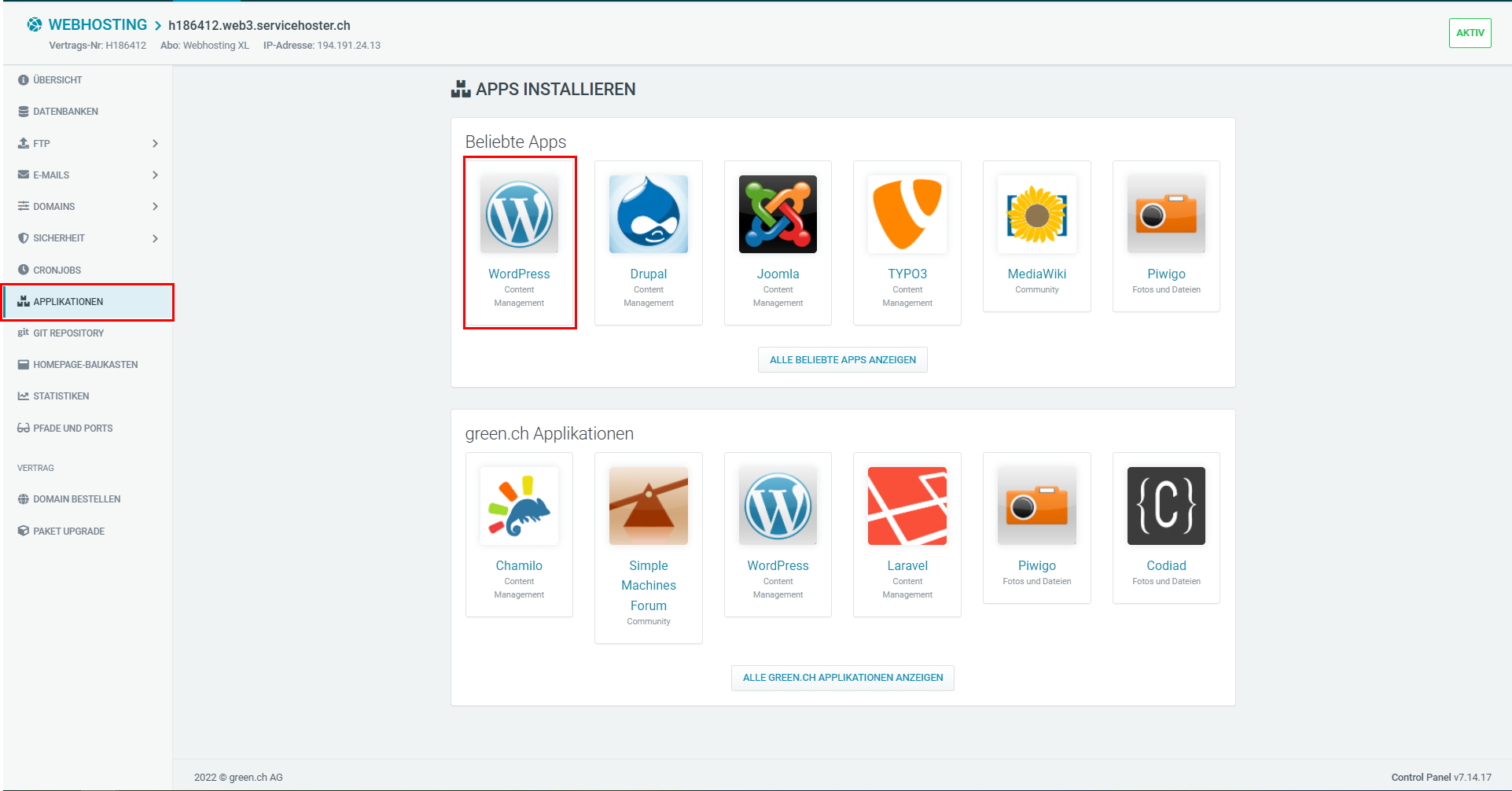This screenshot has height=791, width=1512.
Task: Click the ALLE BELIEBTE APPS ANZEIGEN button
Action: [x=842, y=359]
